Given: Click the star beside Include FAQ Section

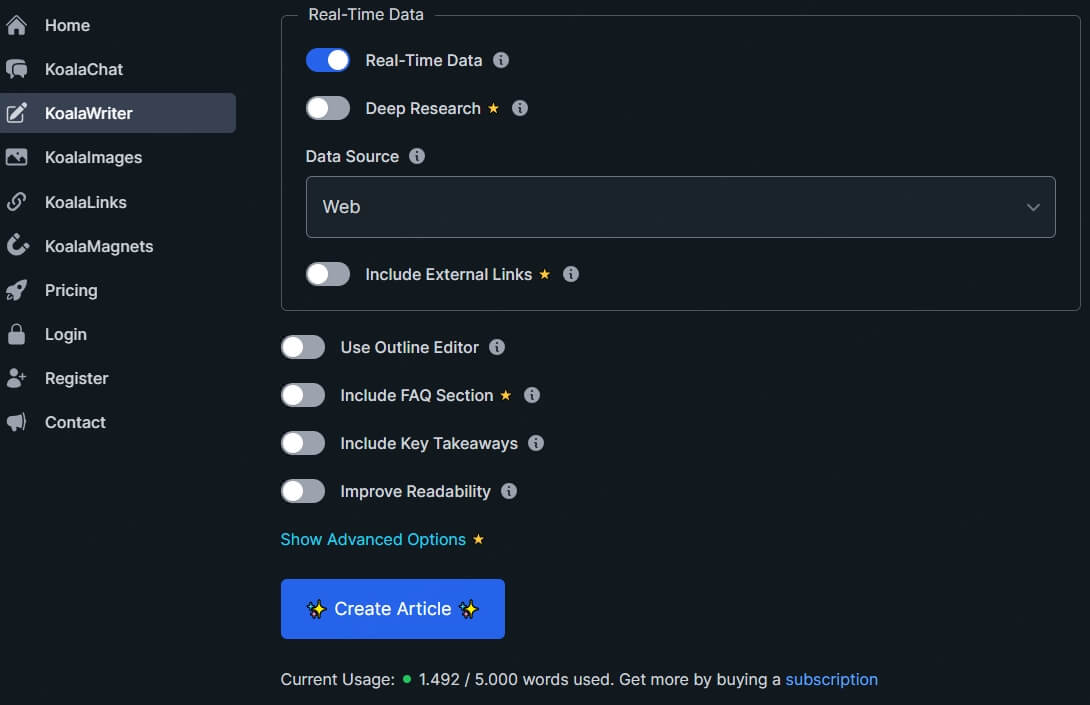Looking at the screenshot, I should pyautogui.click(x=506, y=395).
